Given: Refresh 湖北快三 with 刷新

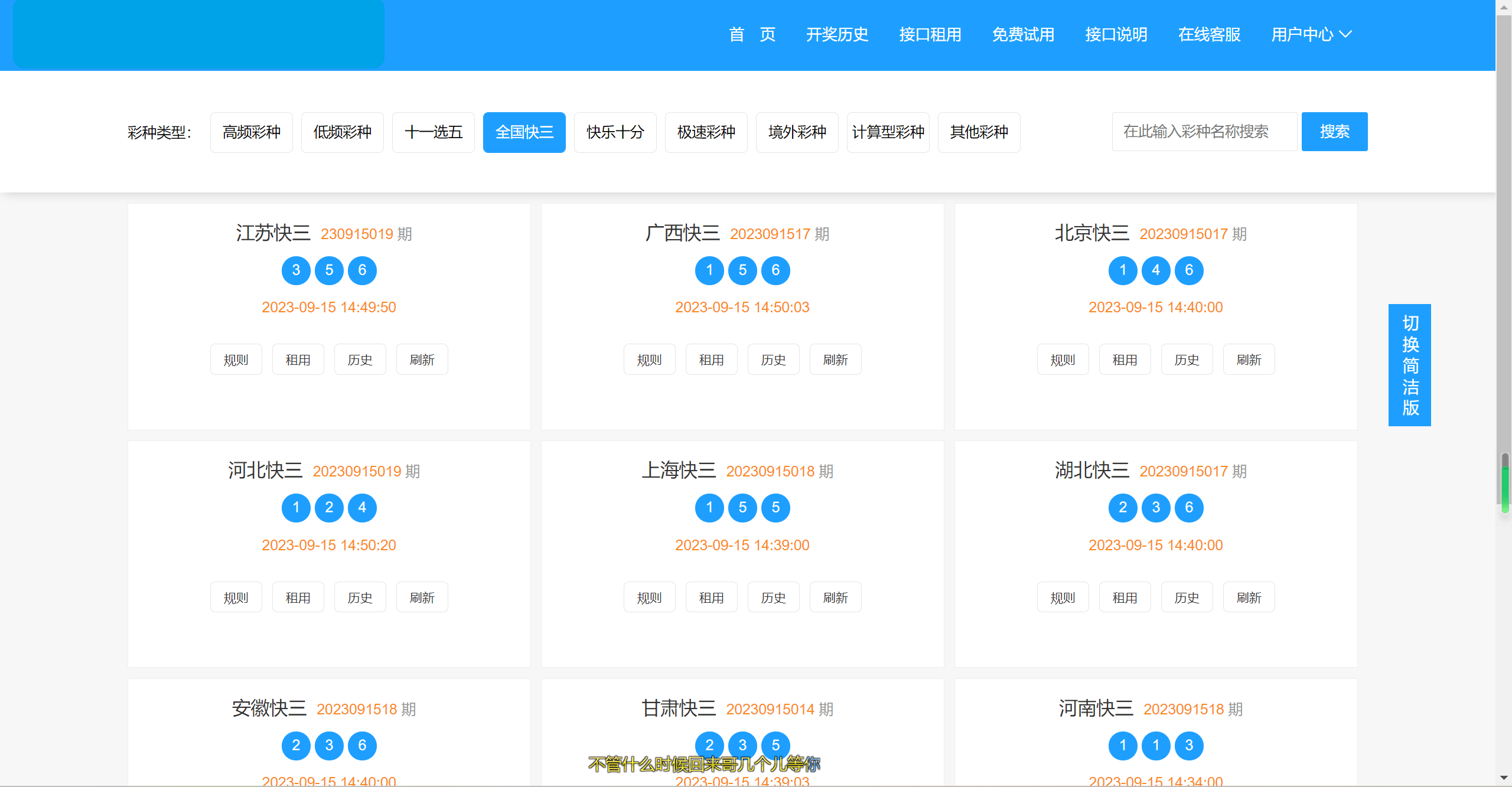Looking at the screenshot, I should [x=1249, y=597].
